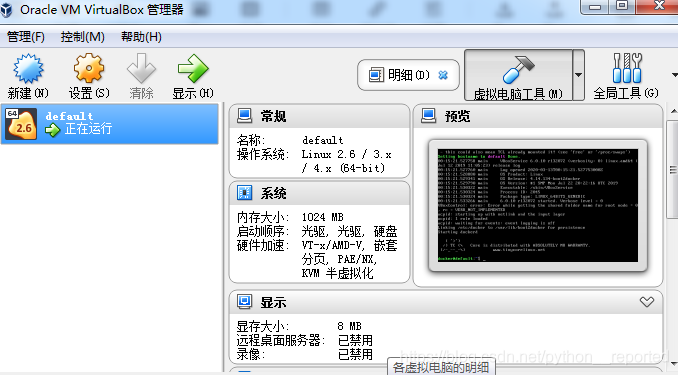Click 'Linux 2.6 / 3.x' operating system value
This screenshot has width=678, height=375.
(346, 154)
